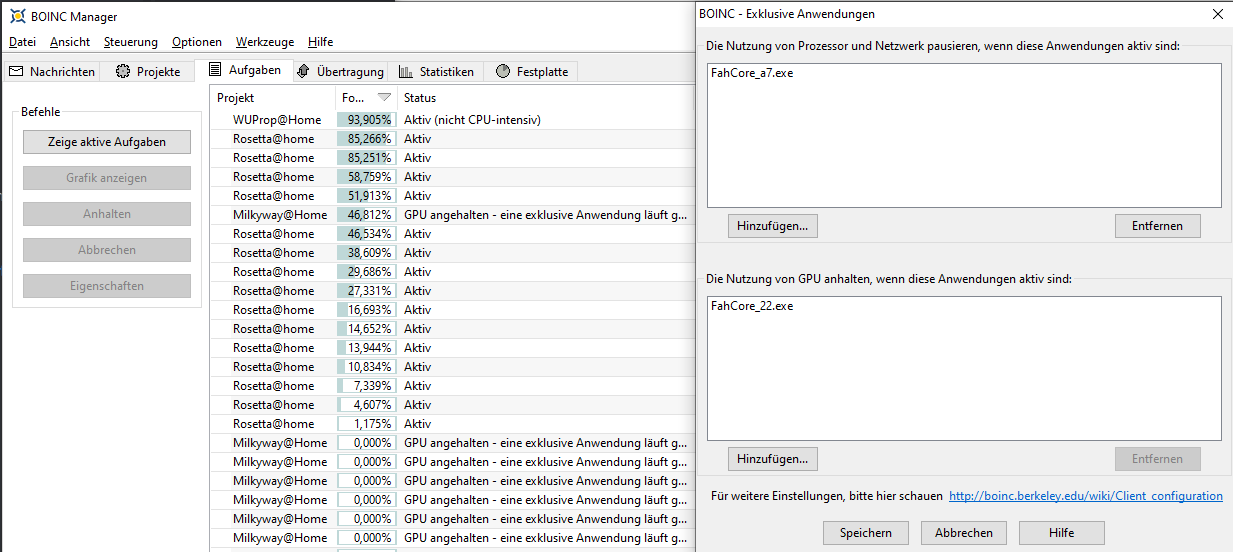
Task: Select FahCore_22.exe in the GPU list
Action: 751,306
